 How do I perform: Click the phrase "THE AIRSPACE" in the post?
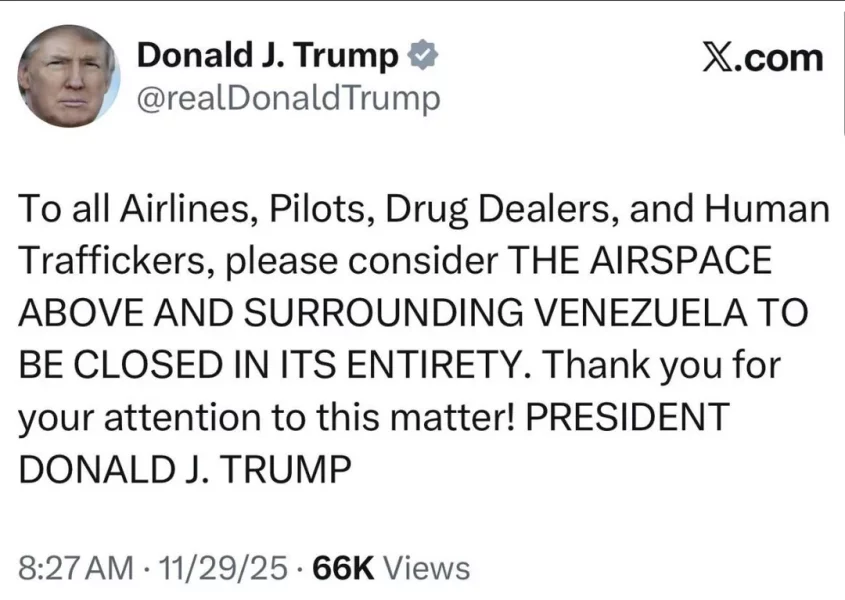click(x=641, y=260)
